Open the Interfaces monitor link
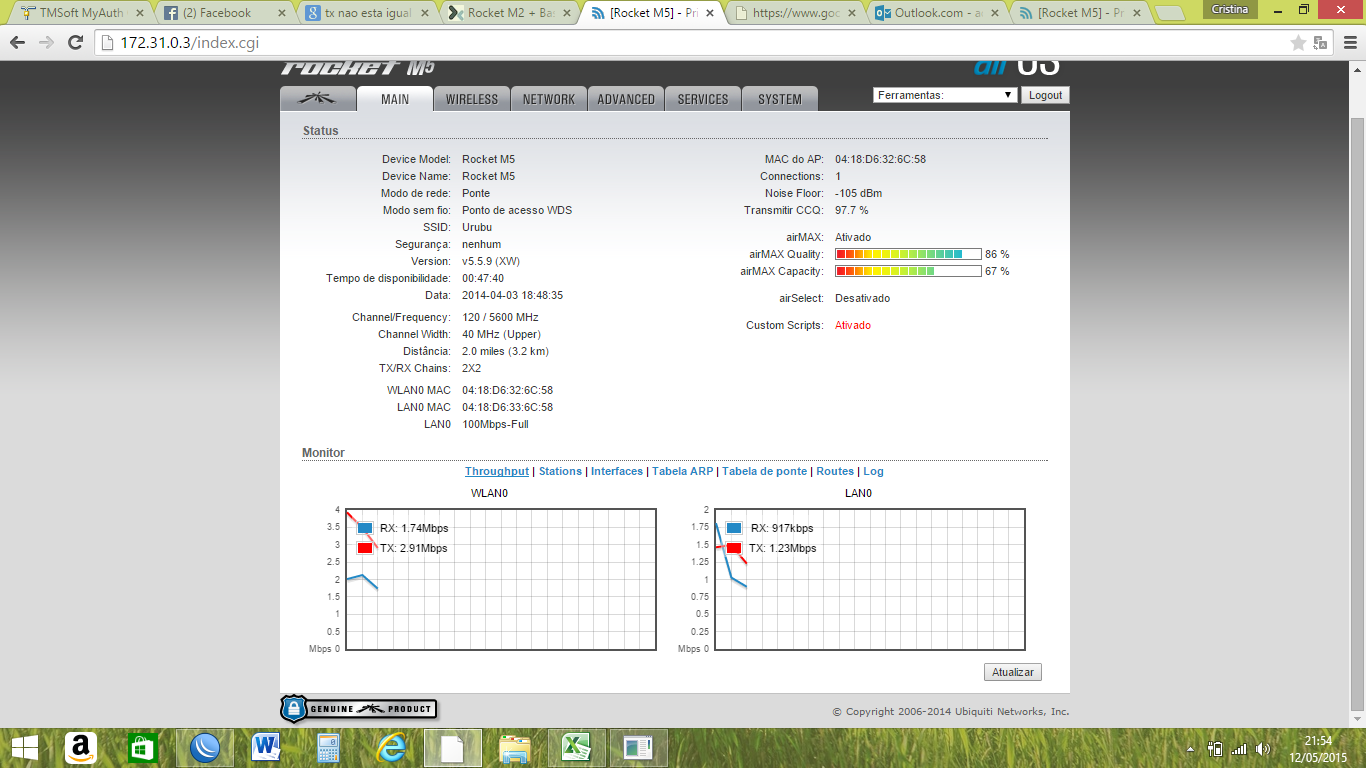Screen dimensions: 1366x768 coord(617,471)
